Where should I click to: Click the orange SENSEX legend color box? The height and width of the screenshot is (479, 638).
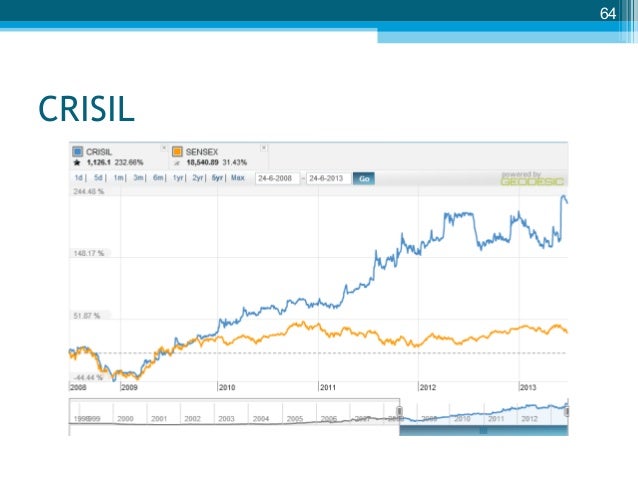(177, 152)
